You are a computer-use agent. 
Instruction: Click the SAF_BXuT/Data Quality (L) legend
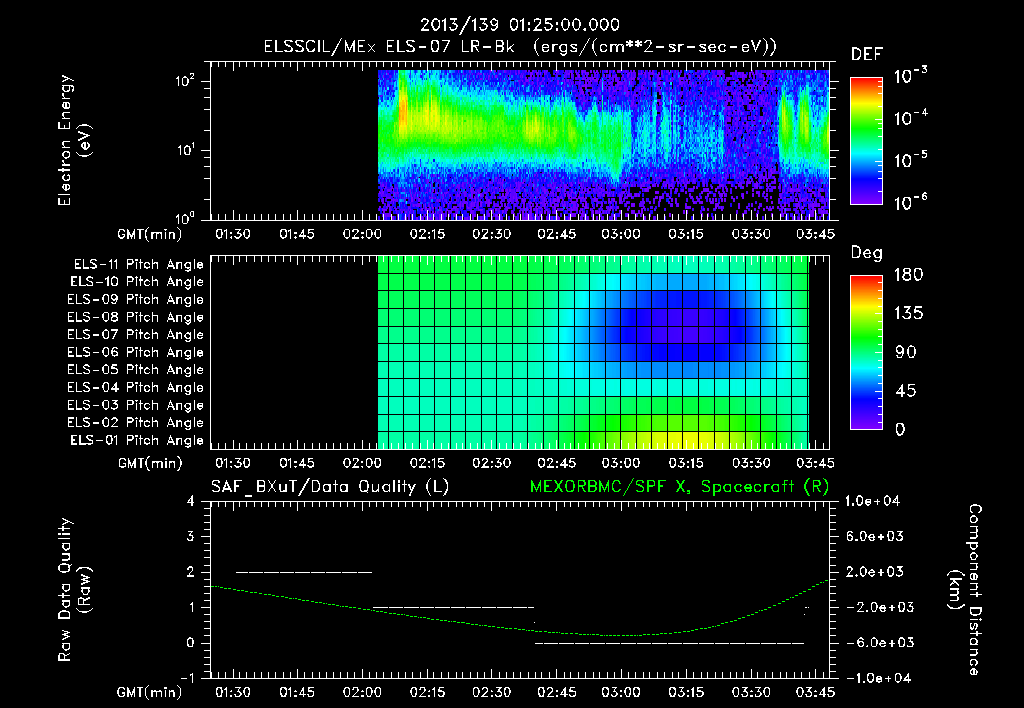(330, 487)
